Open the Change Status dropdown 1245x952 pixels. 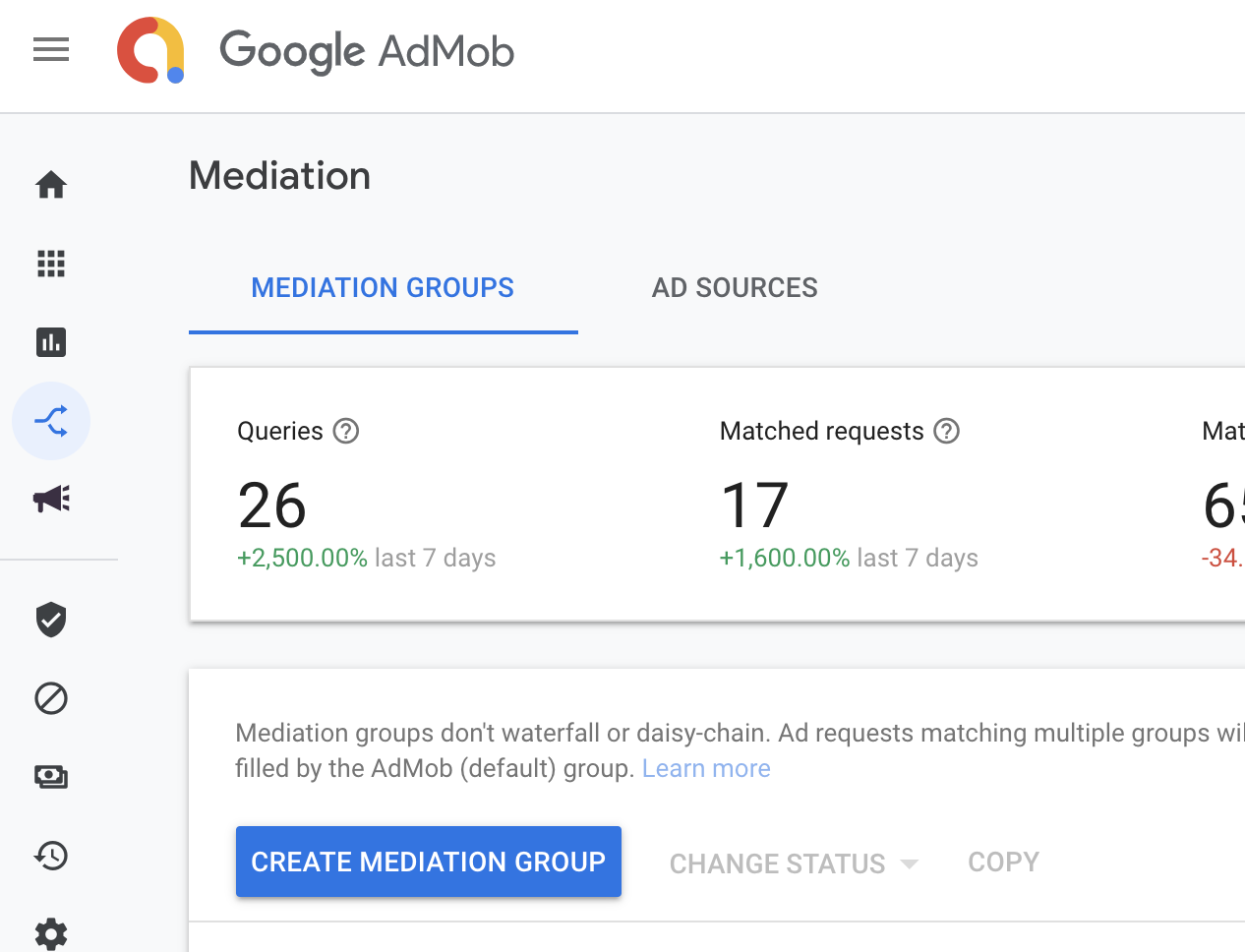793,863
